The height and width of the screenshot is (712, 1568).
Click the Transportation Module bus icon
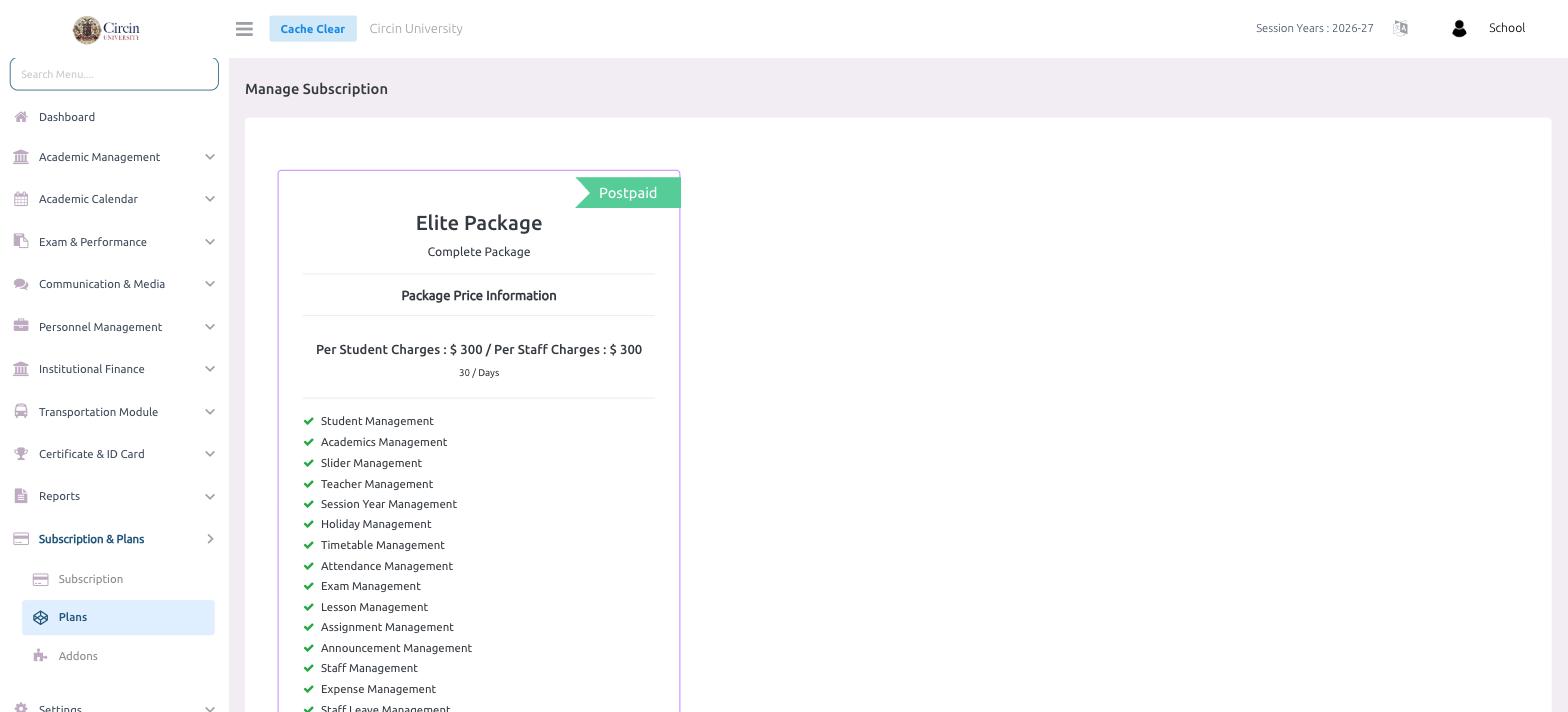tap(21, 412)
